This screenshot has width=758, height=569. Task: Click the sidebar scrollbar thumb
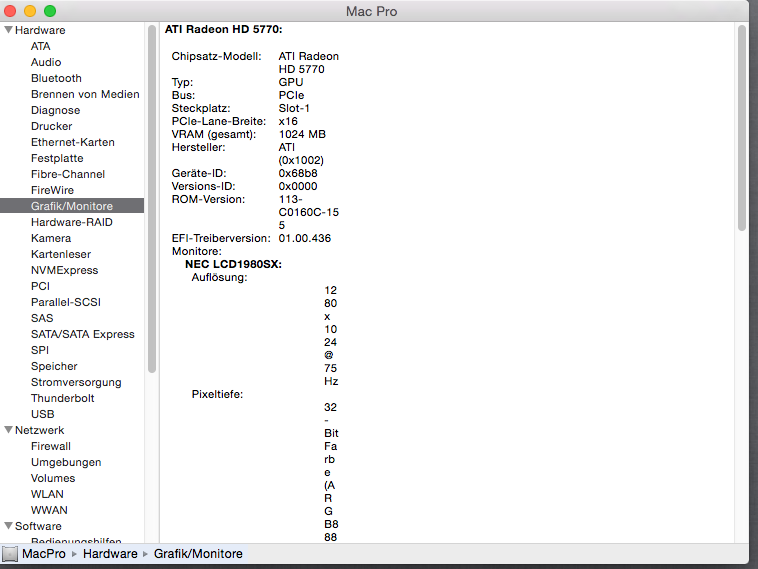pyautogui.click(x=152, y=198)
